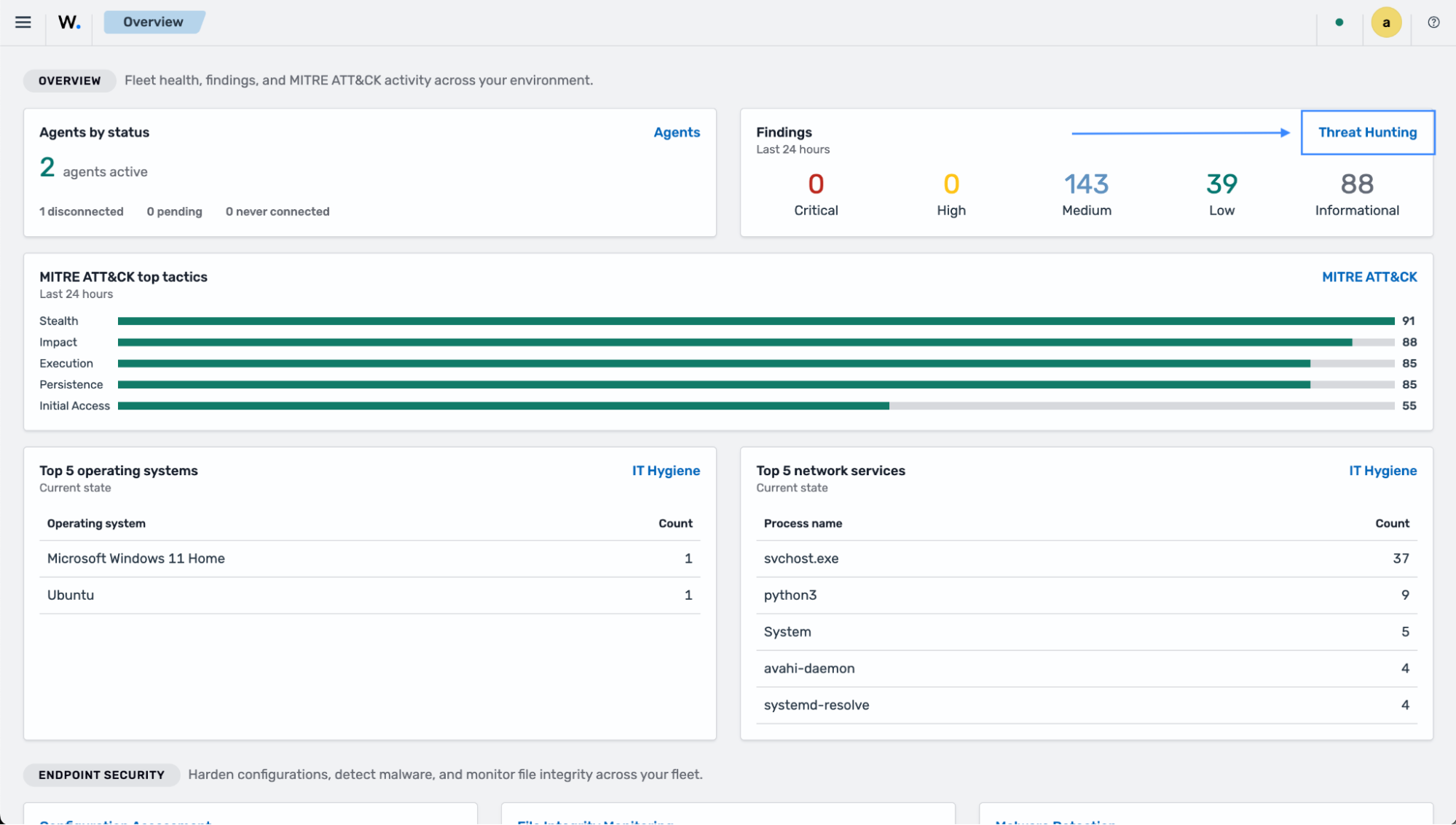Click the Critical findings count 0
Image resolution: width=1456 pixels, height=825 pixels.
point(816,184)
